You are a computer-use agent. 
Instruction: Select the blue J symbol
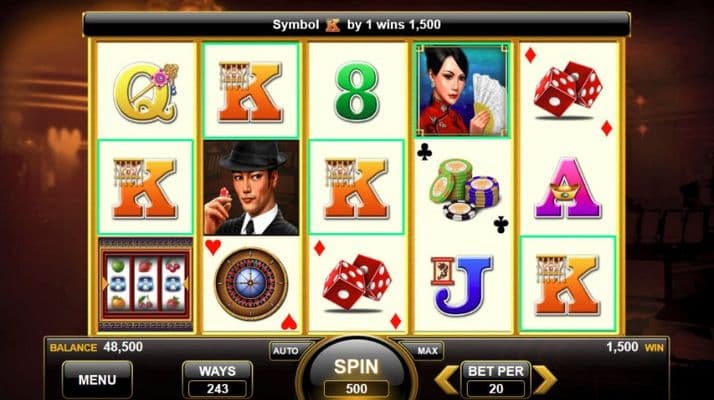tap(461, 285)
